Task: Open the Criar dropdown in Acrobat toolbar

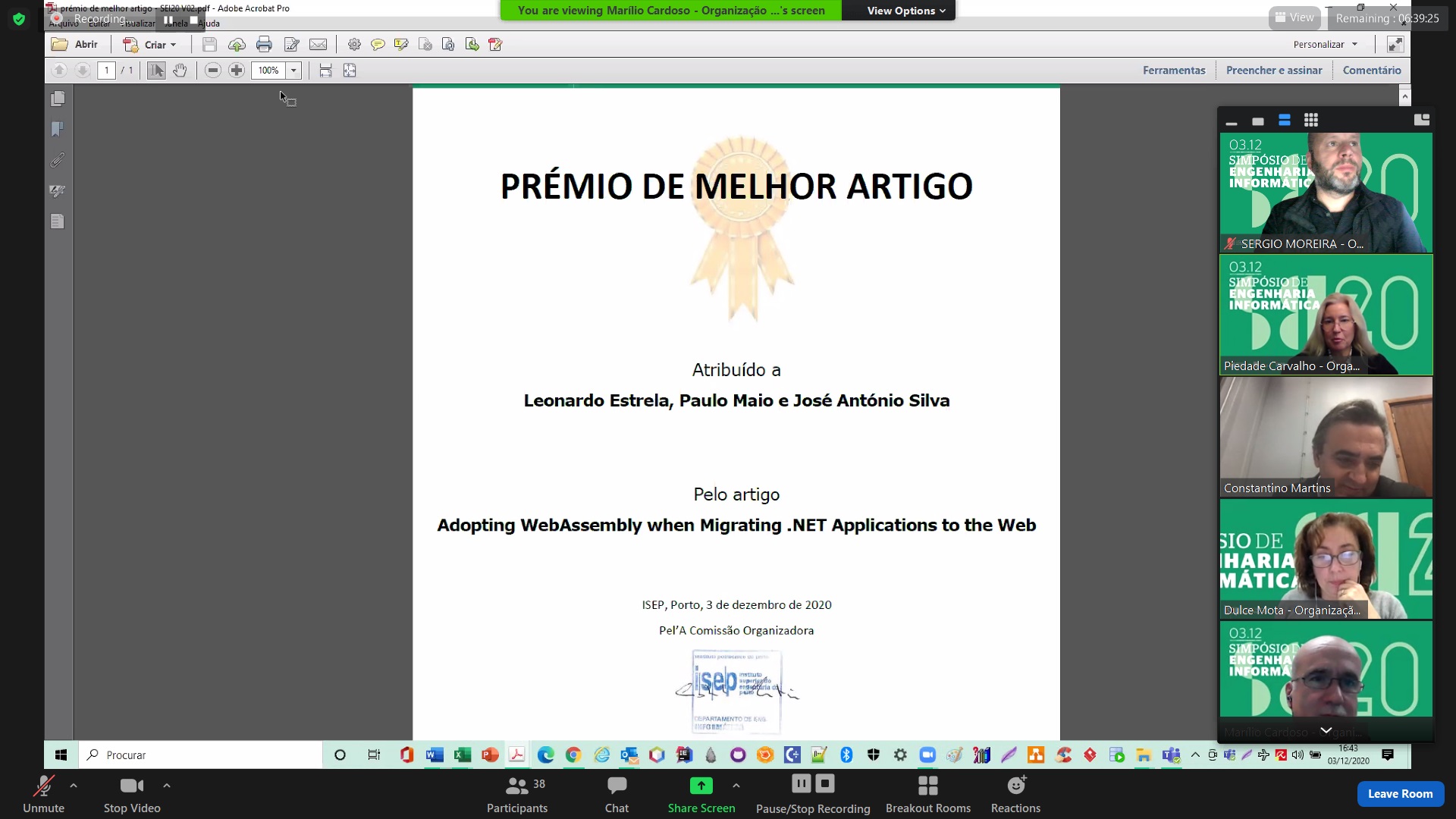Action: point(150,45)
